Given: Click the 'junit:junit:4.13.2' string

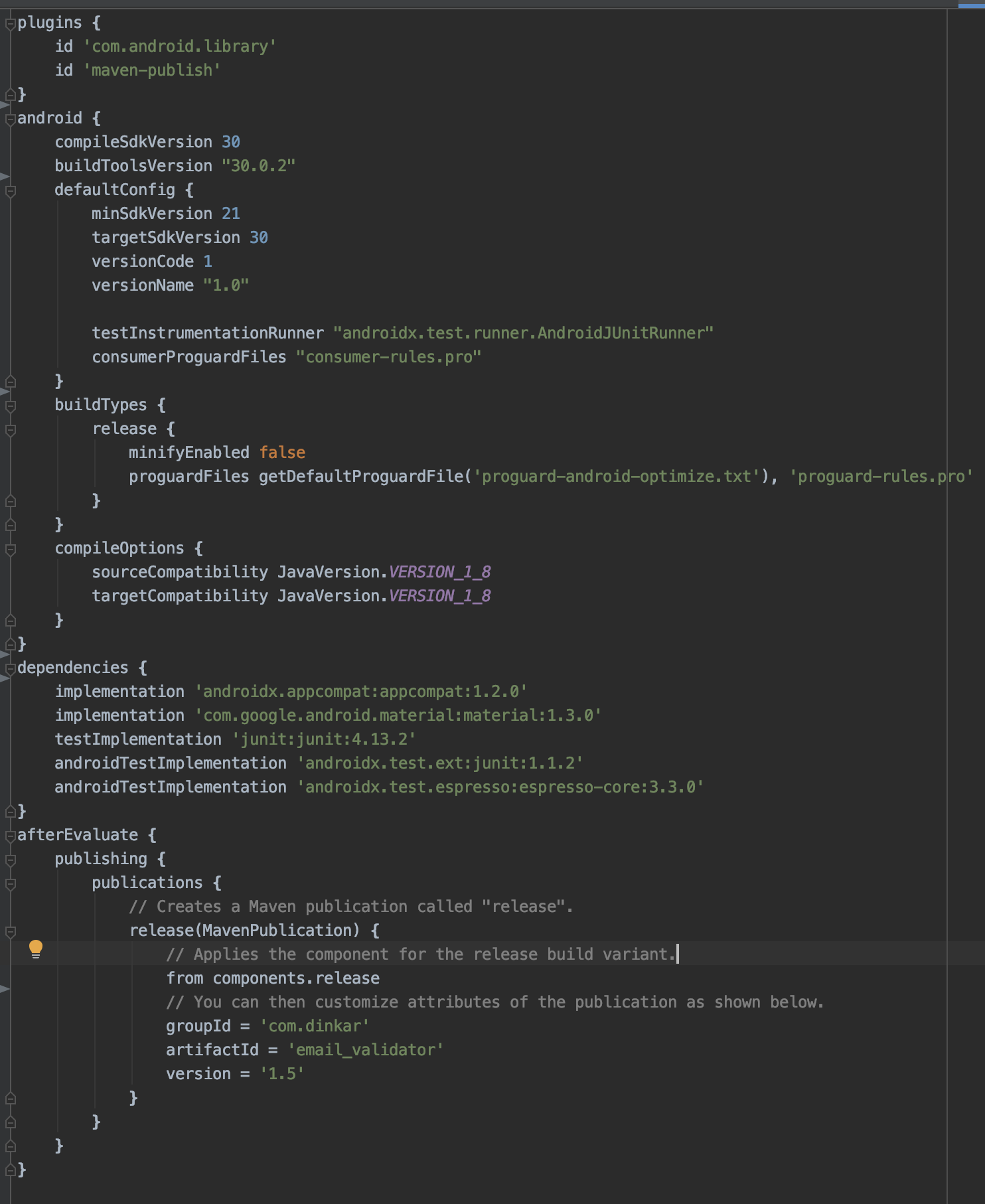Looking at the screenshot, I should [323, 739].
